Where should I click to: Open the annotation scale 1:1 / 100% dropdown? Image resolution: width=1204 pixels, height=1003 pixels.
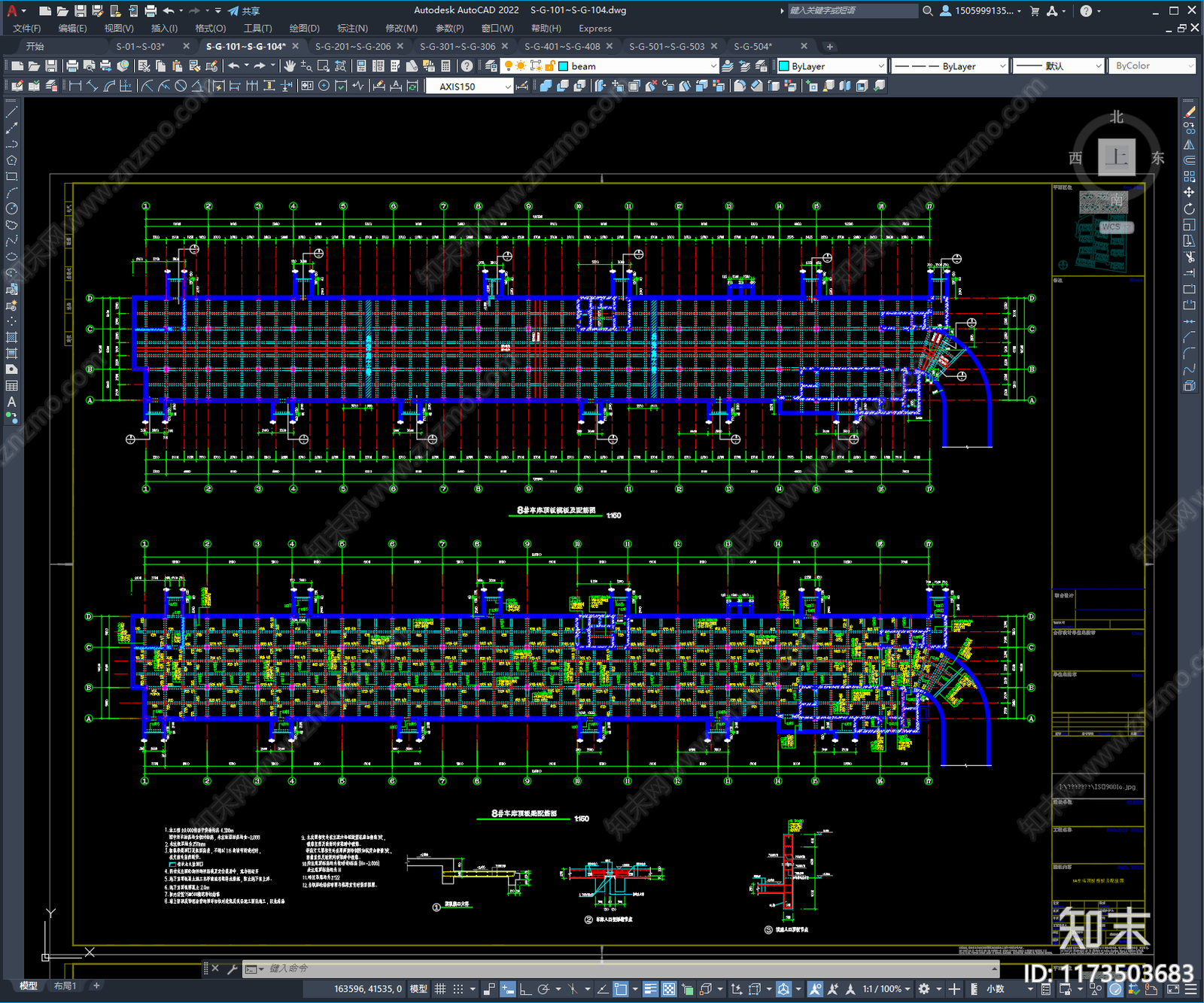coord(886,989)
